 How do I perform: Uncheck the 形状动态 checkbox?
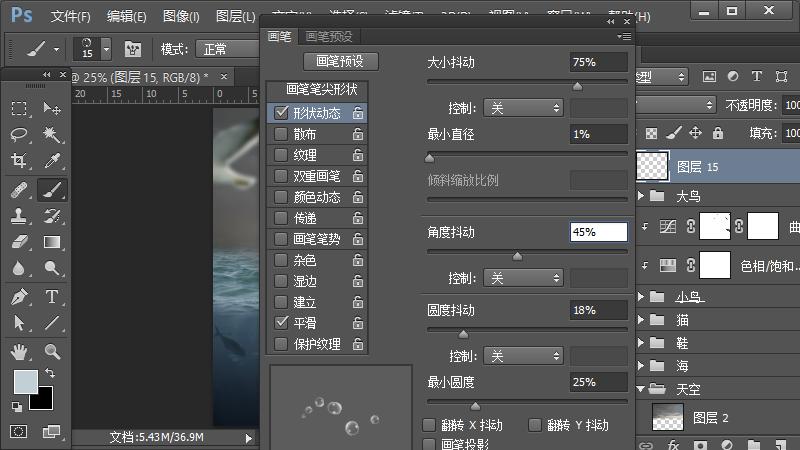click(x=281, y=113)
